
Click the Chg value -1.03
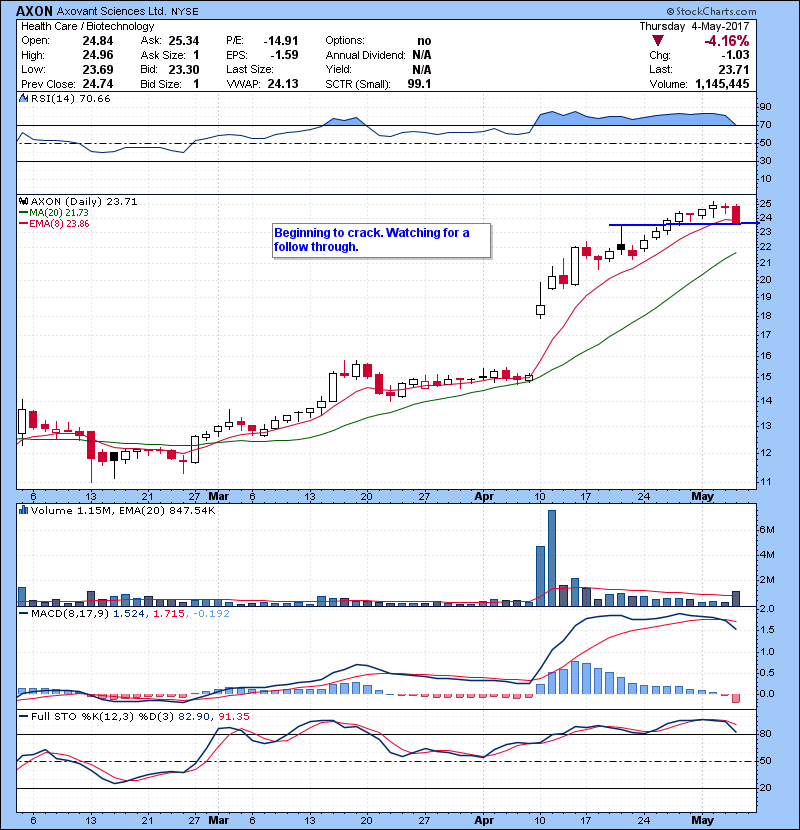click(x=735, y=55)
